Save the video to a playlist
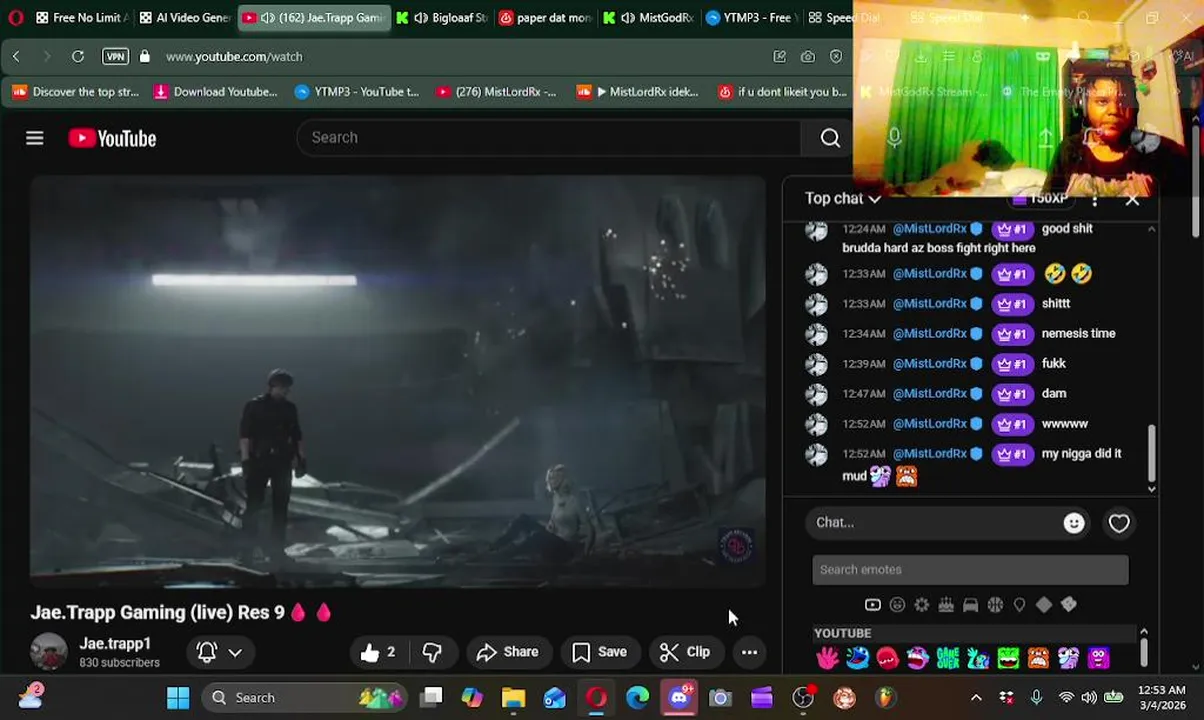Viewport: 1204px width, 720px height. coord(599,652)
